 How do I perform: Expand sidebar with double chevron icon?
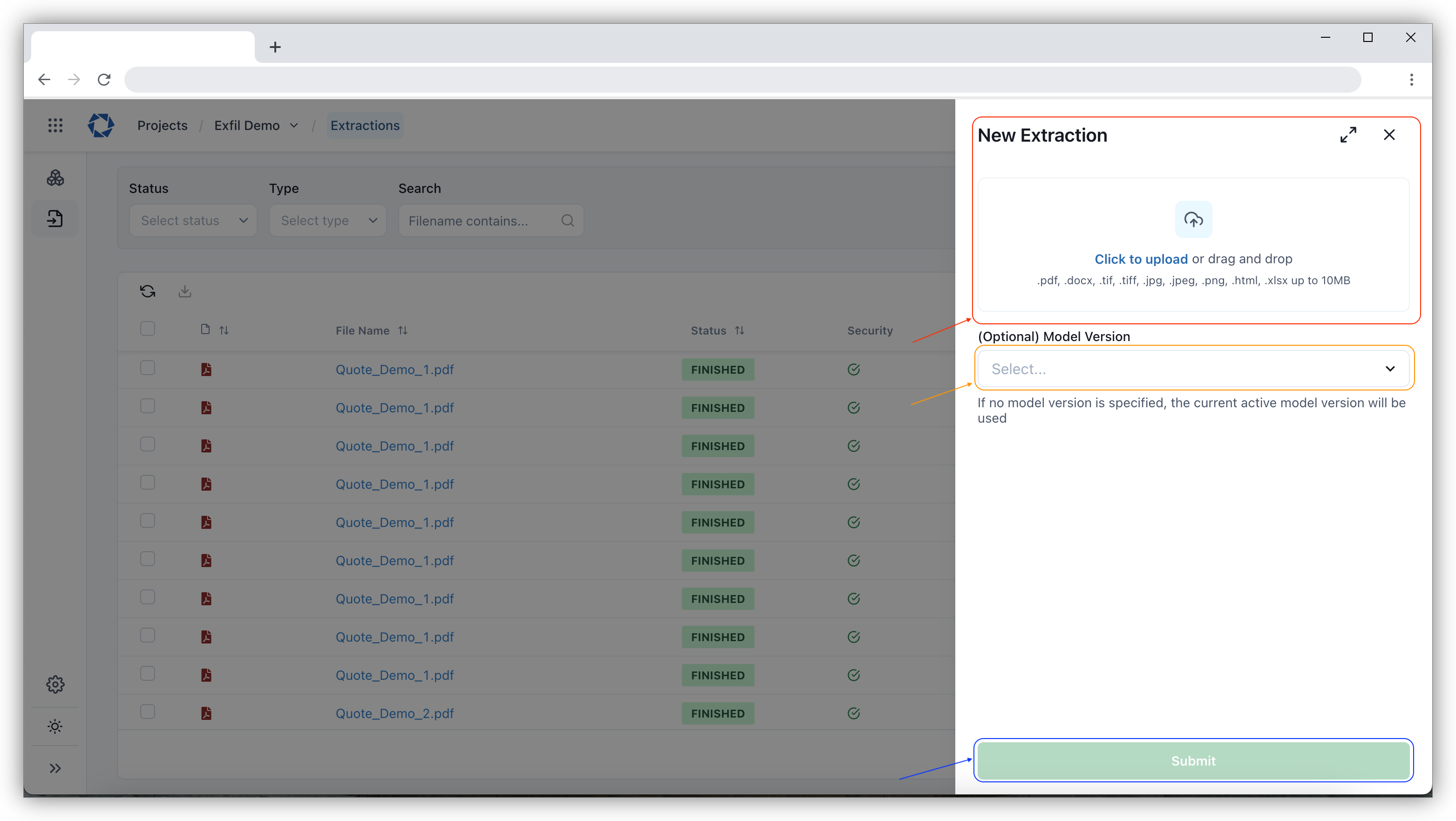click(x=55, y=768)
